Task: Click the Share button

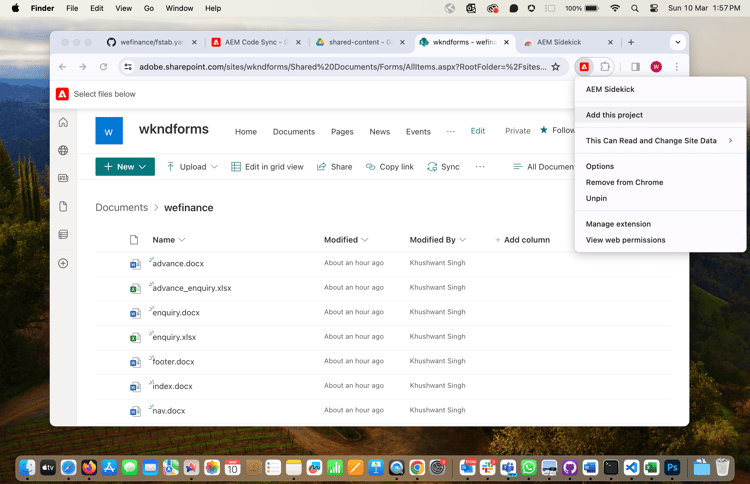Action: click(x=334, y=167)
